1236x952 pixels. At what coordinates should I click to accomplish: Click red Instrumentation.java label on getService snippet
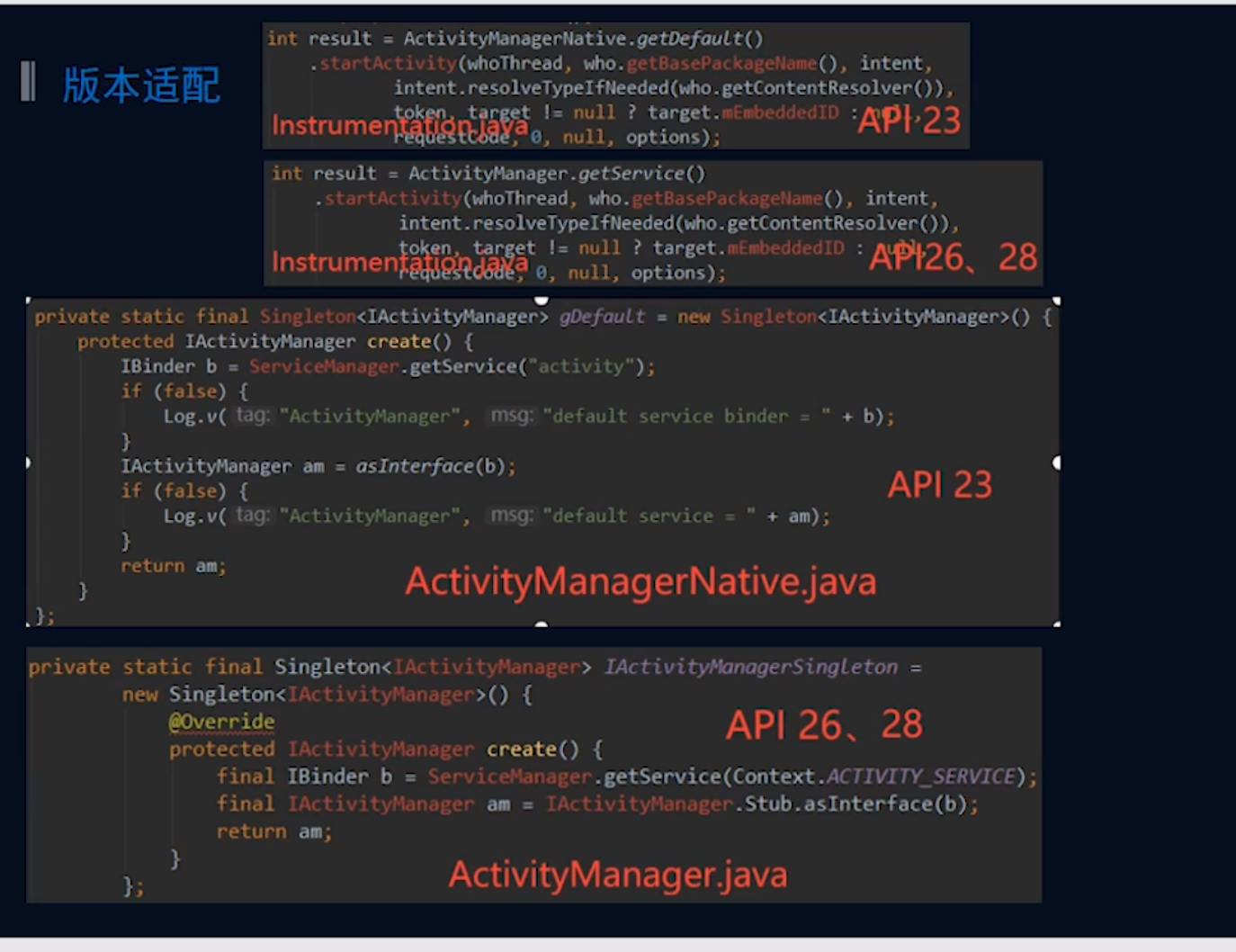click(399, 262)
